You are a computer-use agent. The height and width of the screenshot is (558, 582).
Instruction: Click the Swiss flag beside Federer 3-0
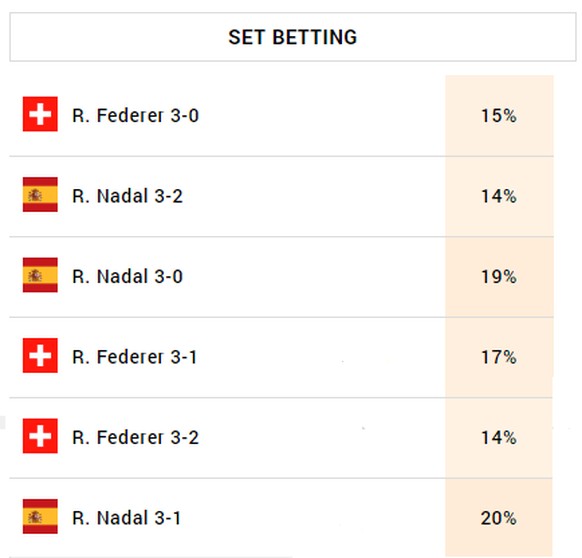coord(40,114)
